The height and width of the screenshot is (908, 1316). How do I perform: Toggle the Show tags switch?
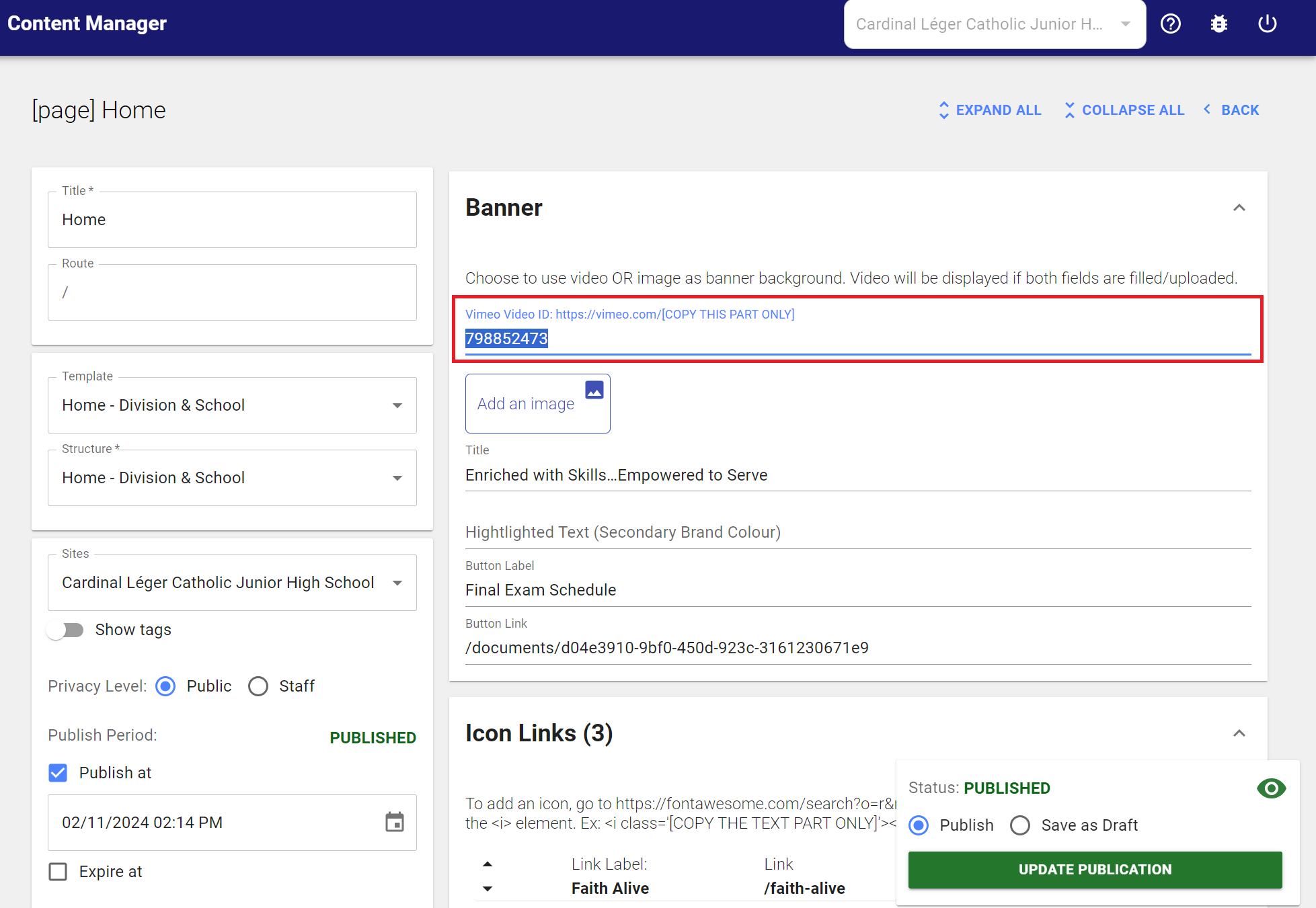(x=65, y=630)
